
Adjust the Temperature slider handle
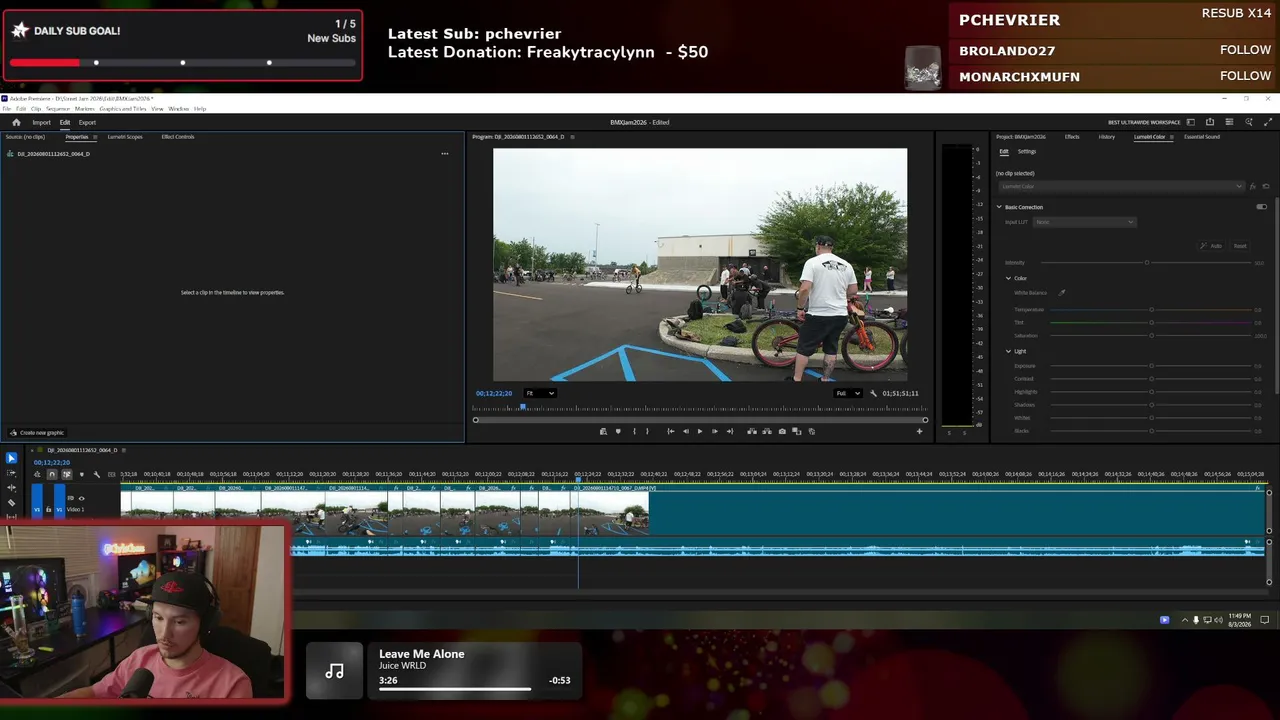1151,310
